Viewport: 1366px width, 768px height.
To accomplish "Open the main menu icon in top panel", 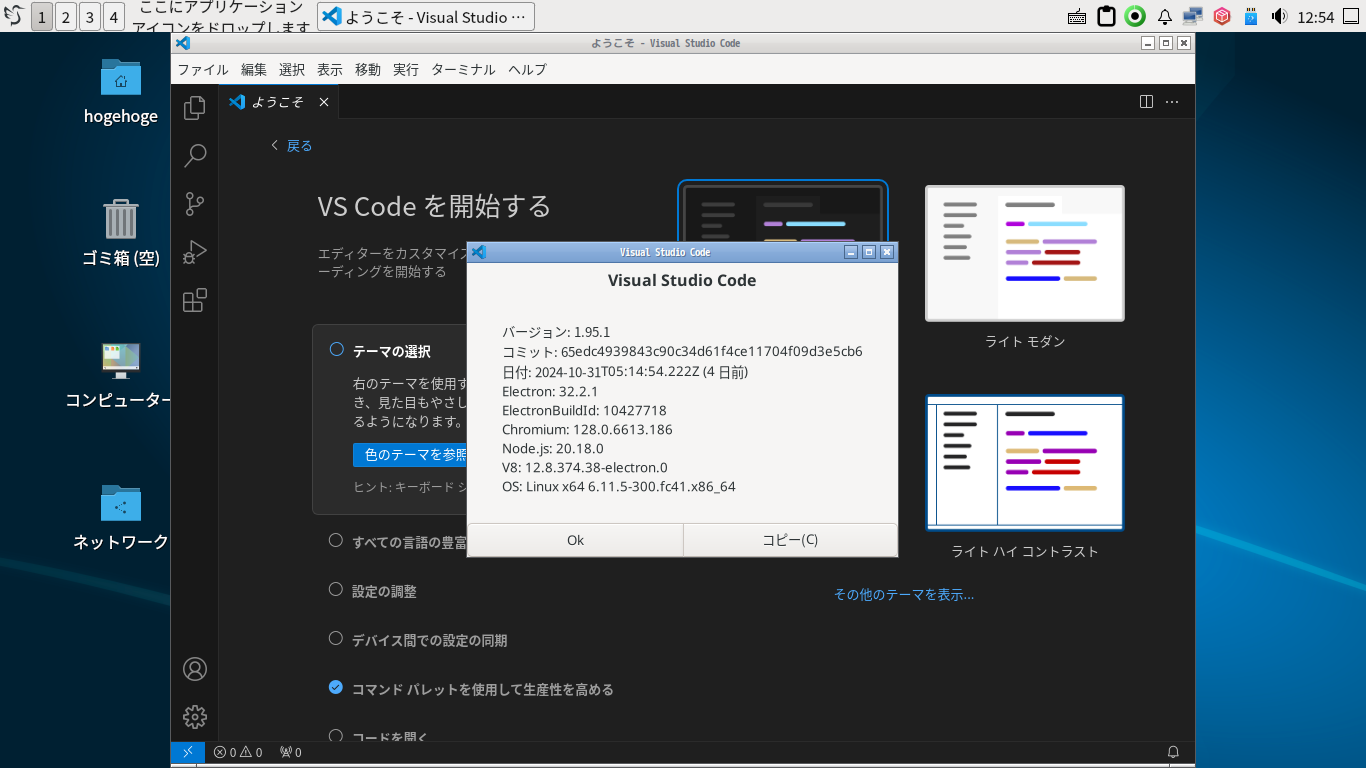I will (x=14, y=16).
